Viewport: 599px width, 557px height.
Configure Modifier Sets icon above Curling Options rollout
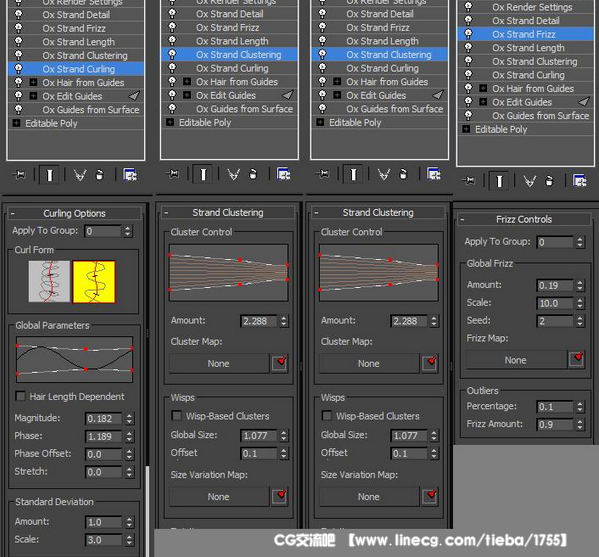[x=130, y=175]
